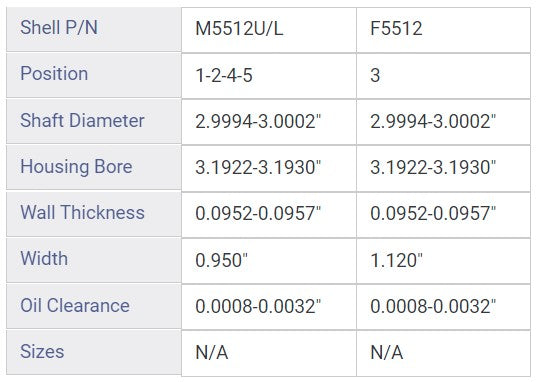Select the 1-2-4-5 position value
The image size is (540, 382).
click(x=269, y=76)
